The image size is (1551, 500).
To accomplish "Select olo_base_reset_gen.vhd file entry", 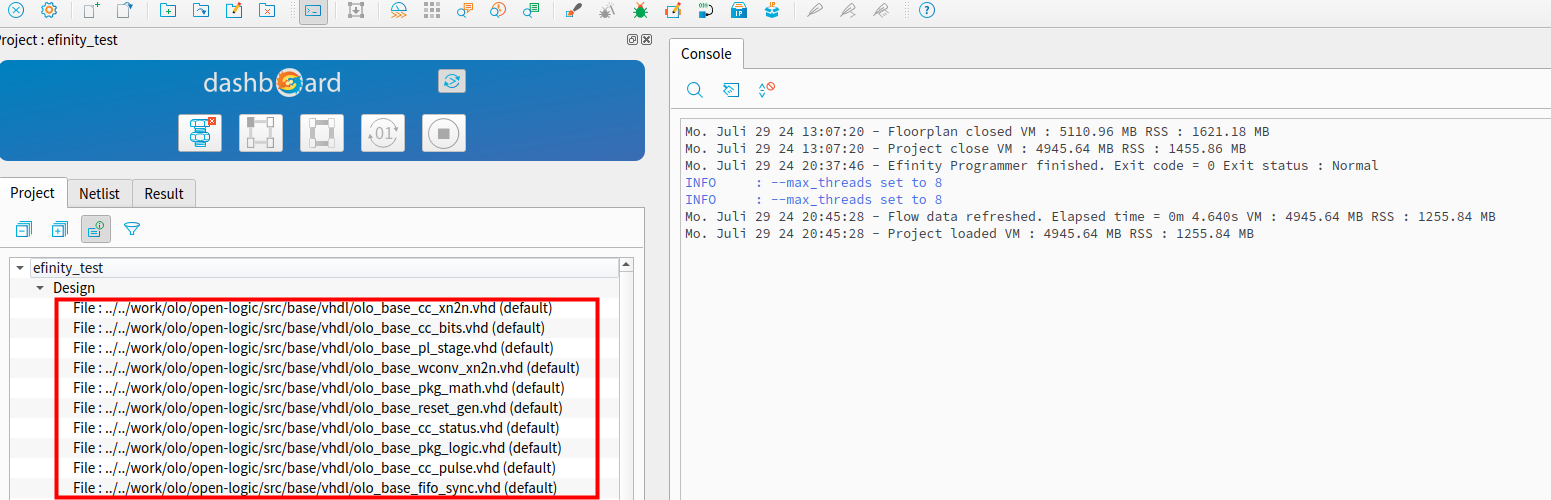I will coord(318,408).
